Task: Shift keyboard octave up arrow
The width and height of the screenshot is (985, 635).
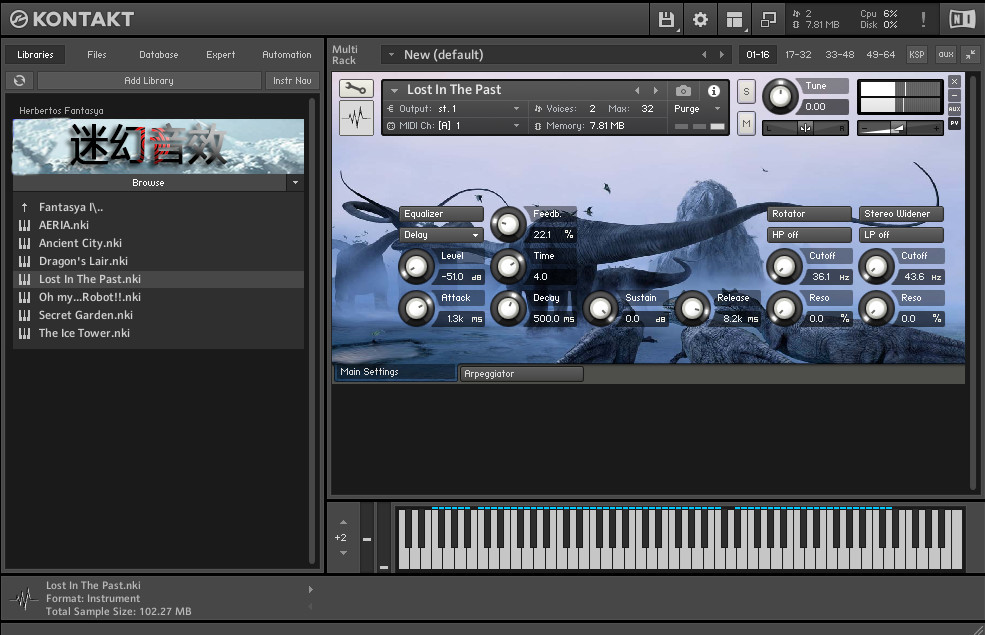Action: tap(343, 522)
